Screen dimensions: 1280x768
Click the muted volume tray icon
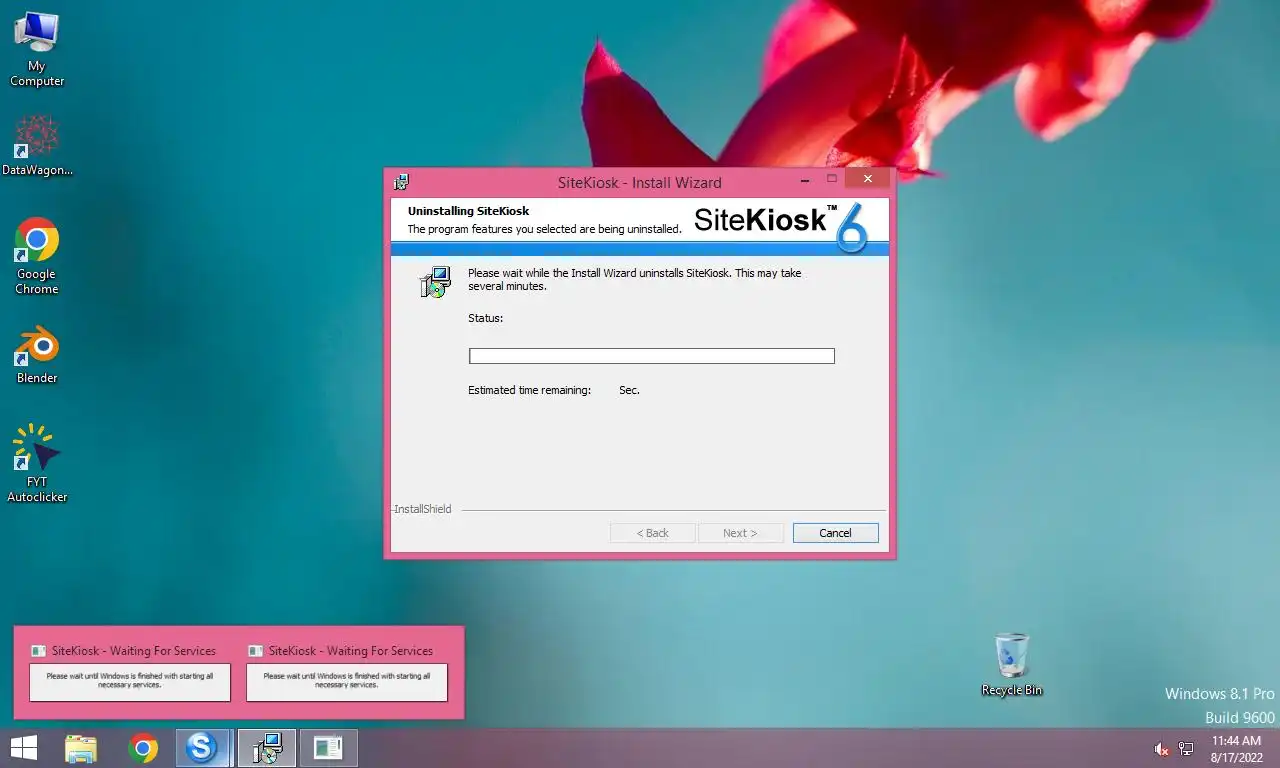[1162, 749]
